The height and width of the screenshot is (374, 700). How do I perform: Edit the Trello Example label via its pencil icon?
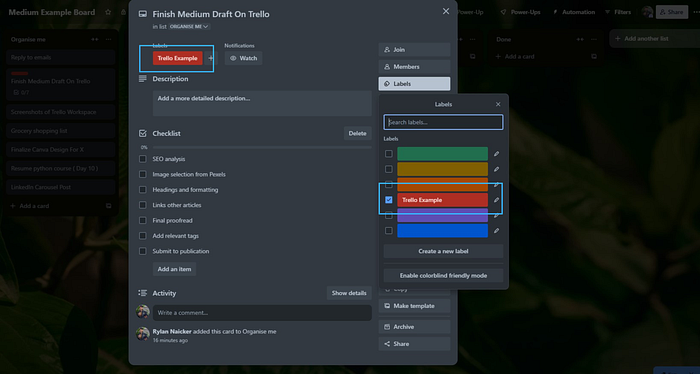pos(496,200)
